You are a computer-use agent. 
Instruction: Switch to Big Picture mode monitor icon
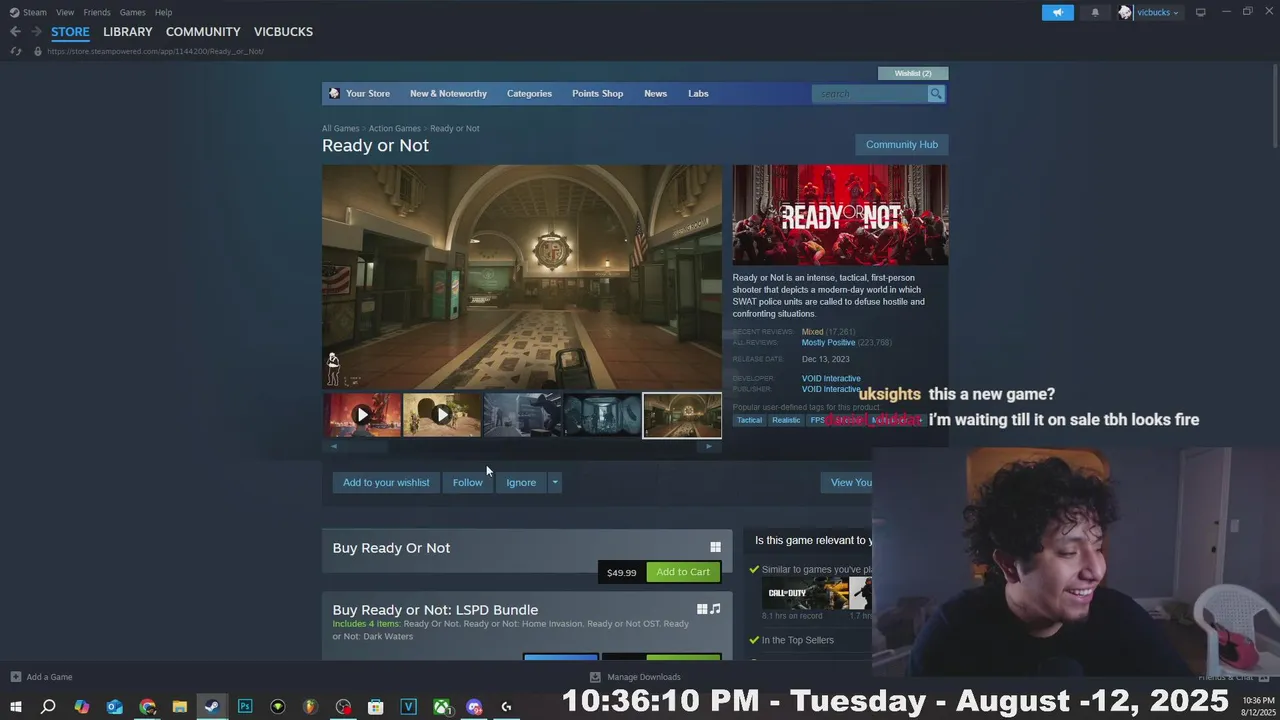tap(1200, 12)
